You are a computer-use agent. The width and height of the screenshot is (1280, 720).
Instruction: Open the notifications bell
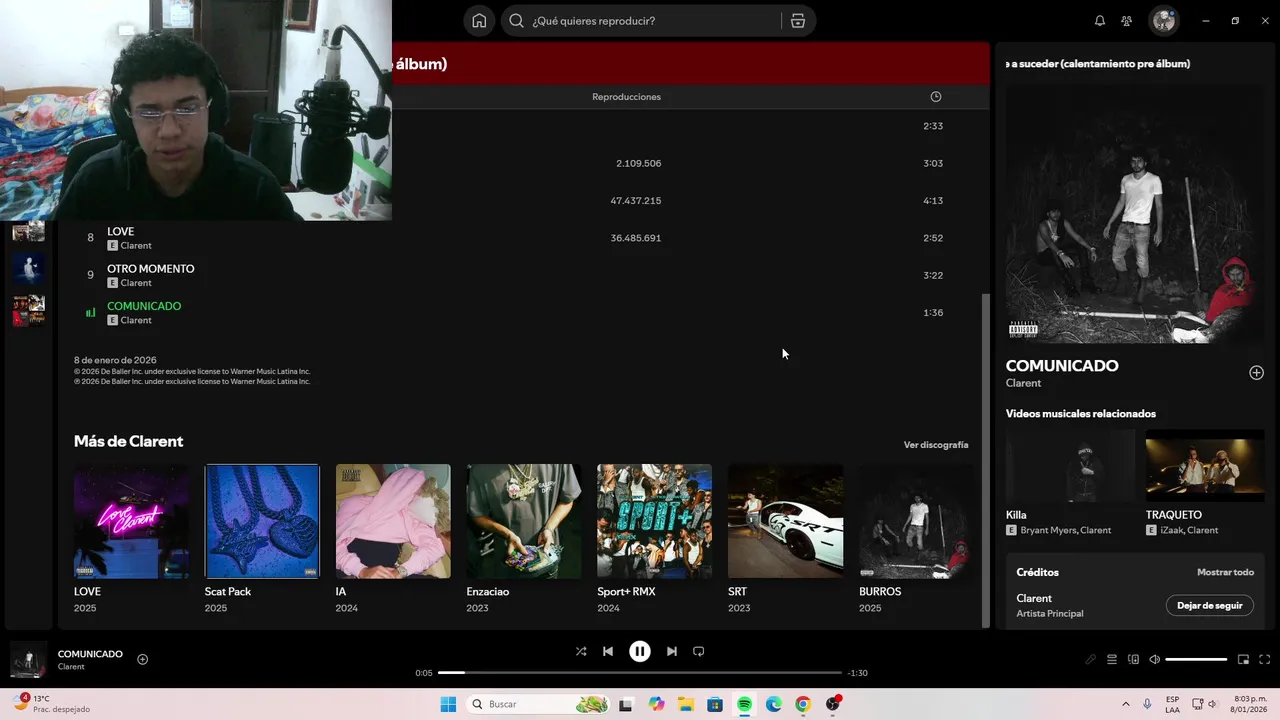[1100, 21]
